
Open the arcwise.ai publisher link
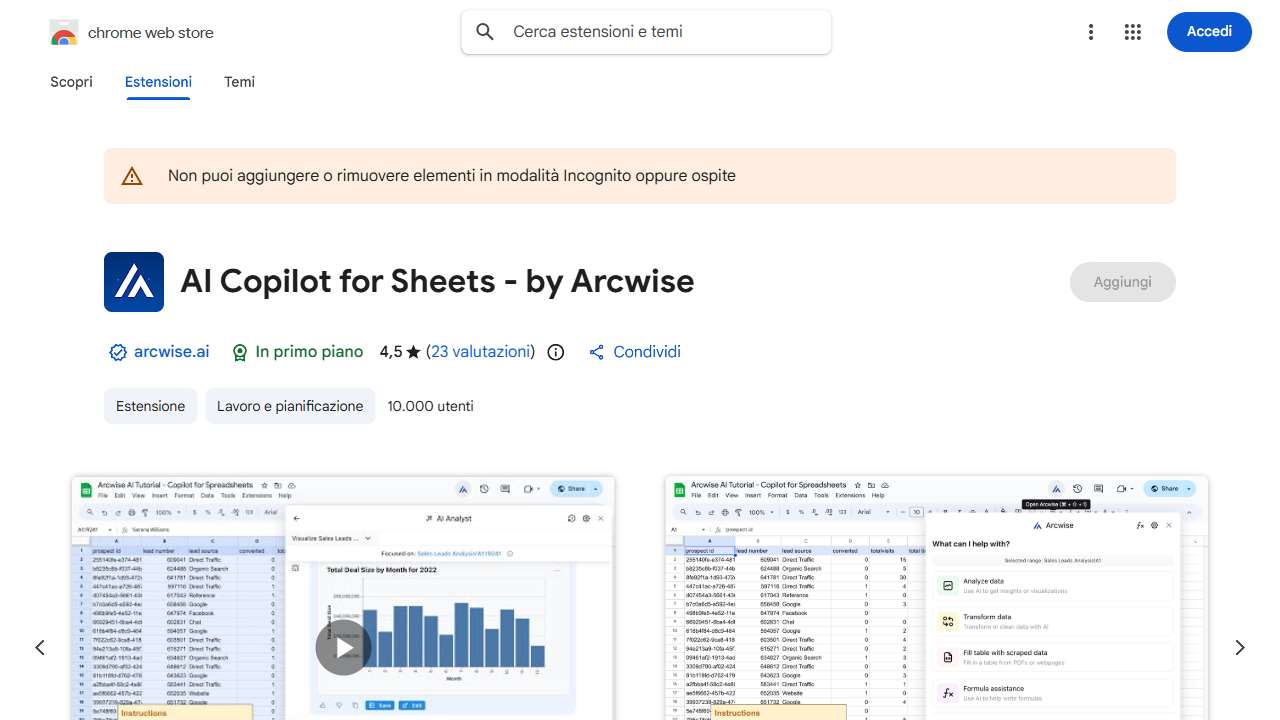(x=171, y=352)
